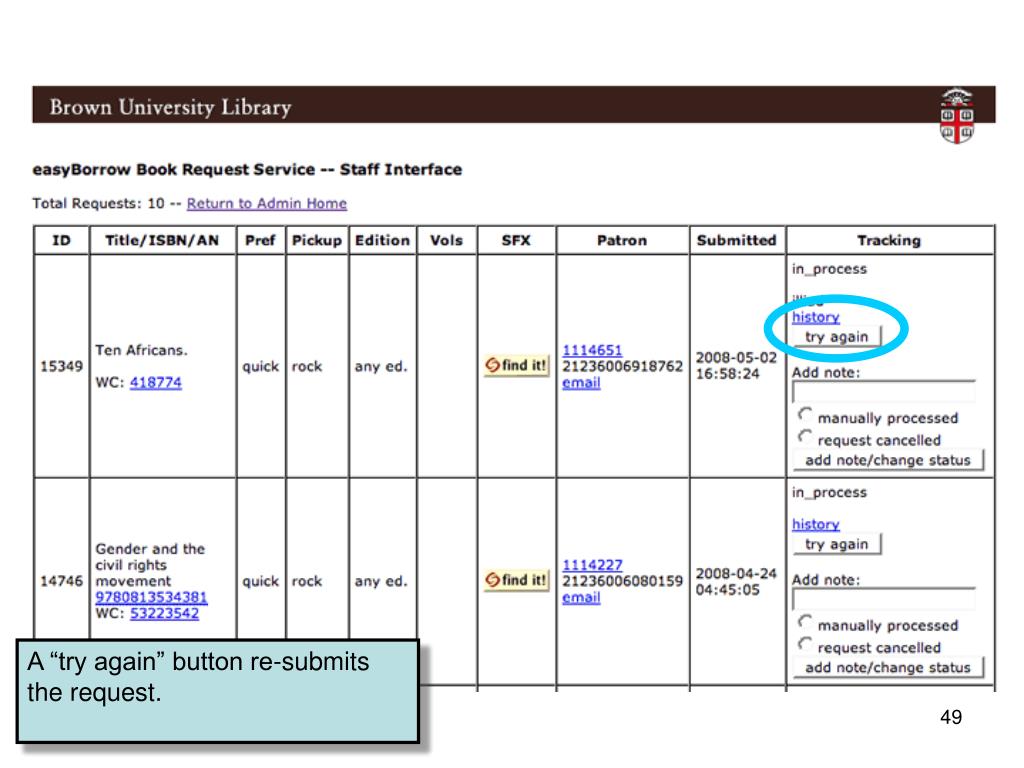This screenshot has width=1024, height=768.
Task: Click the title text Ten Africans.
Action: [141, 350]
